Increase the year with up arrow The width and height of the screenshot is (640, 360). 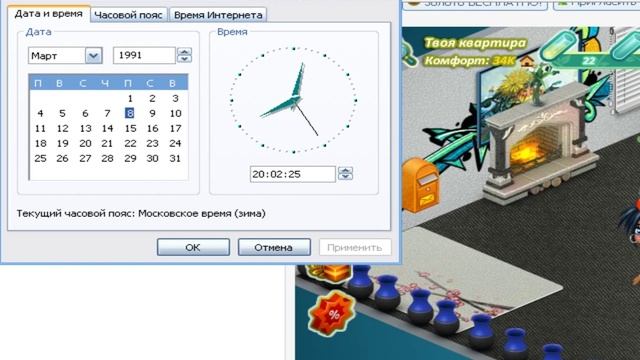coord(184,51)
